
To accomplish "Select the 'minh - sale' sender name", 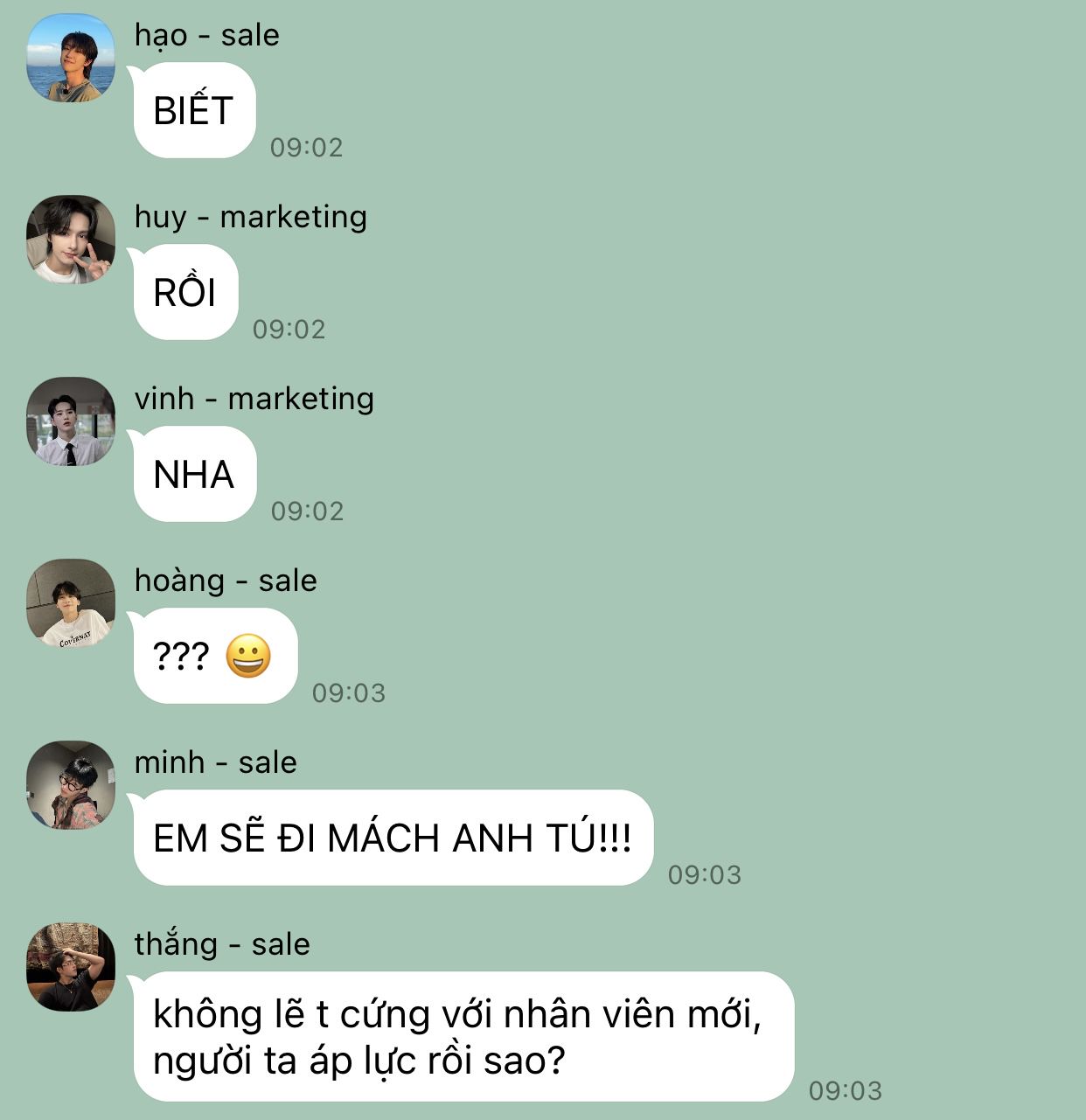I will point(215,763).
